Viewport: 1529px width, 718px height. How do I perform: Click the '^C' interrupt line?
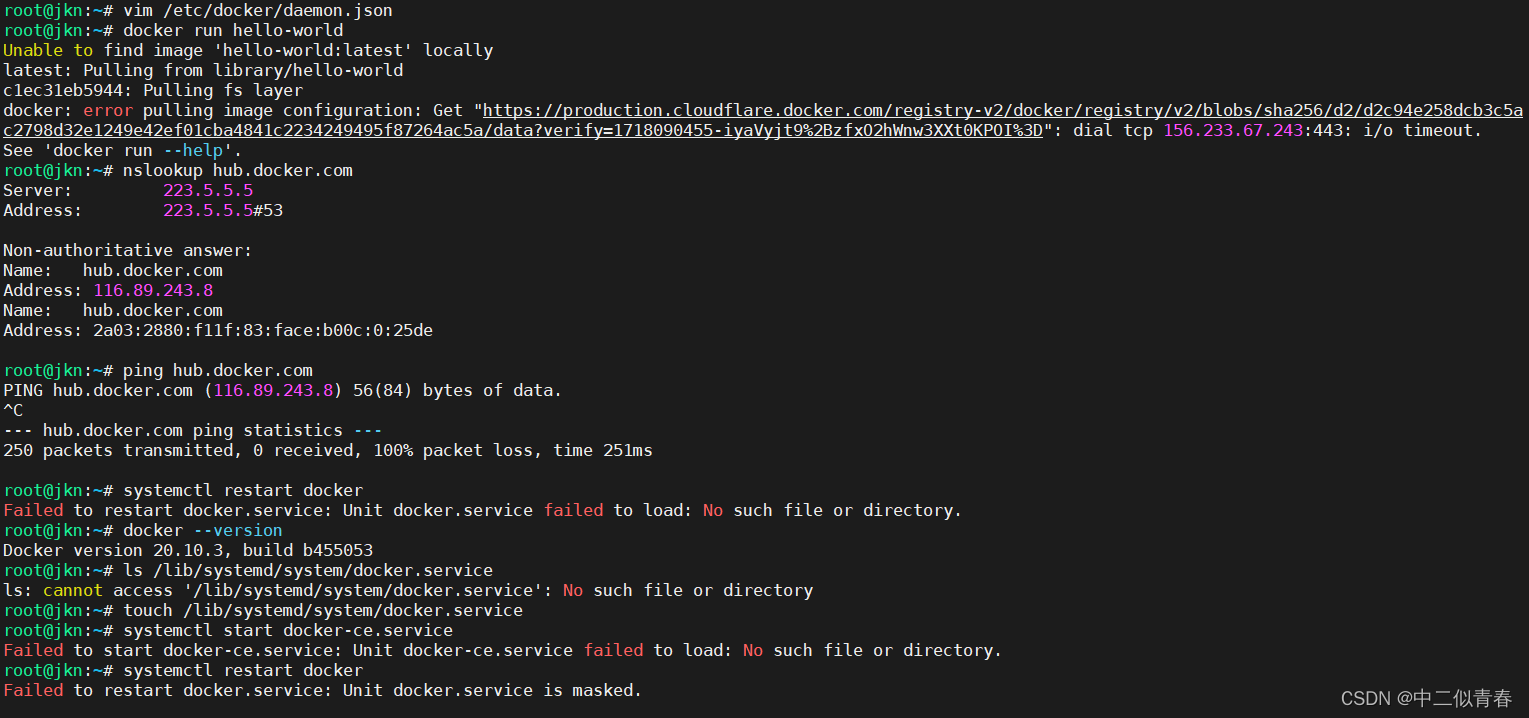click(x=13, y=411)
